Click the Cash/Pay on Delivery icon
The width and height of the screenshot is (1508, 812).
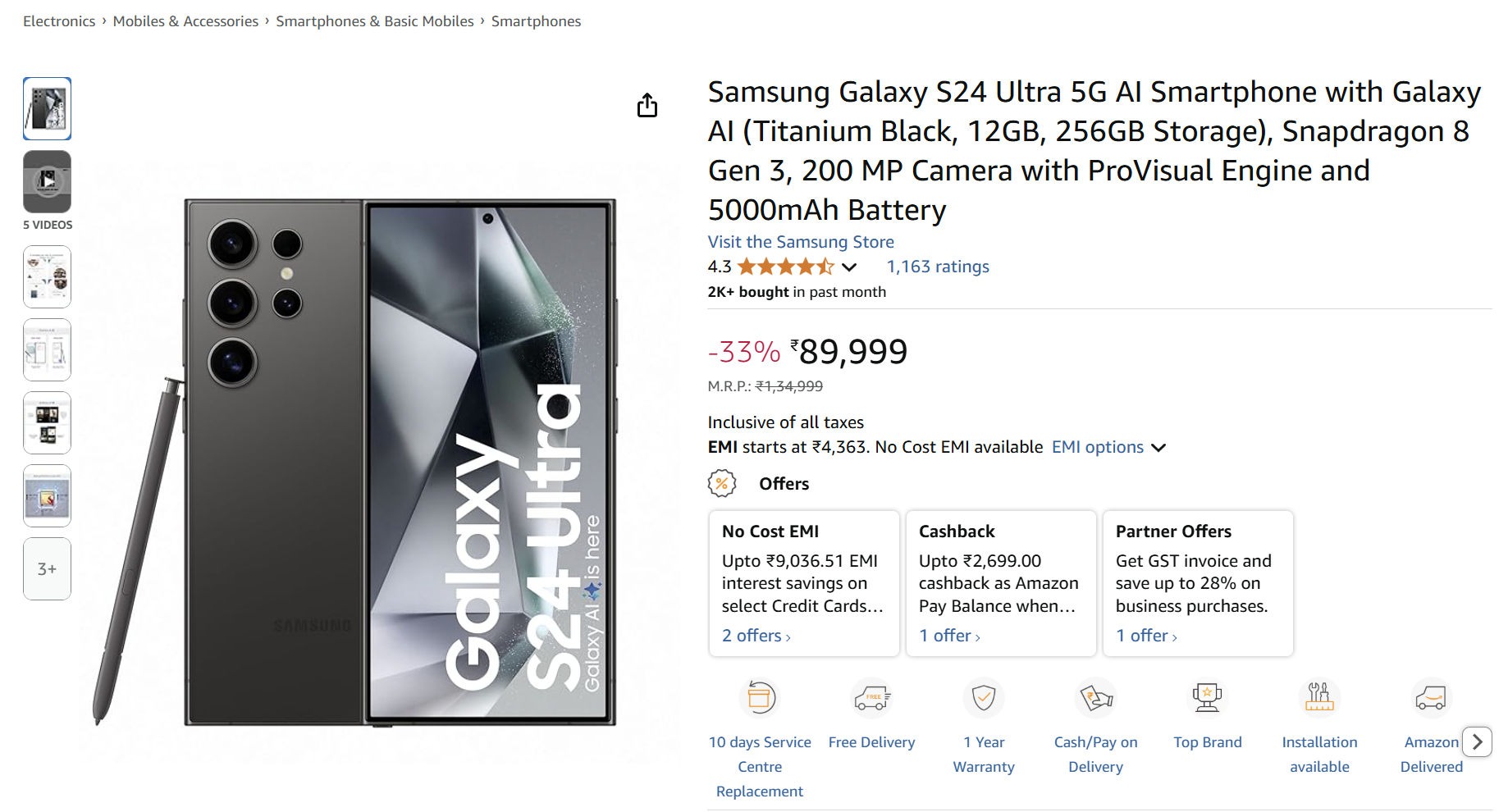point(1096,698)
